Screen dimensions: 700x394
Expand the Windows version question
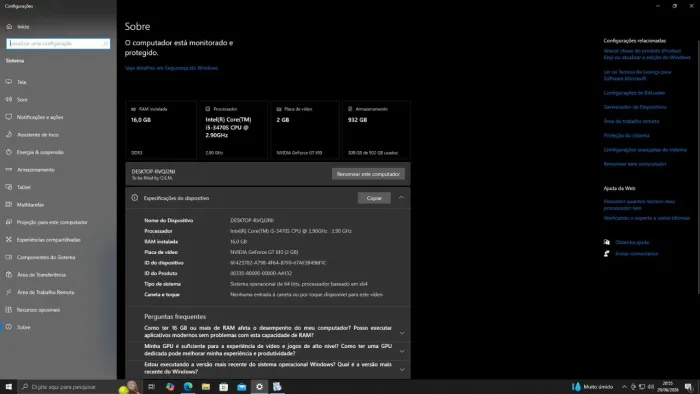coord(402,369)
